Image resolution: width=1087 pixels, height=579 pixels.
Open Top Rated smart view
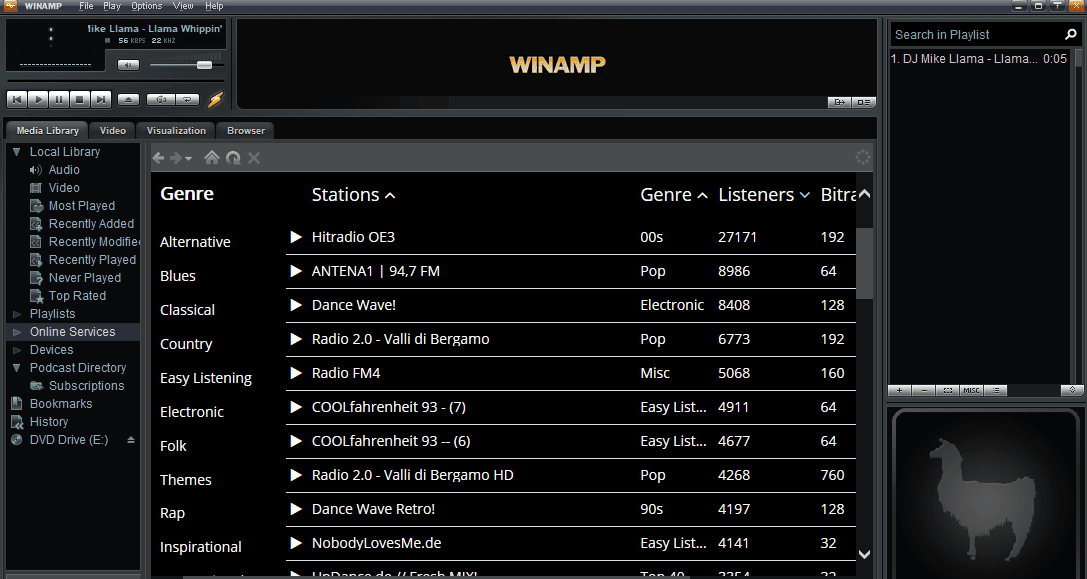77,296
